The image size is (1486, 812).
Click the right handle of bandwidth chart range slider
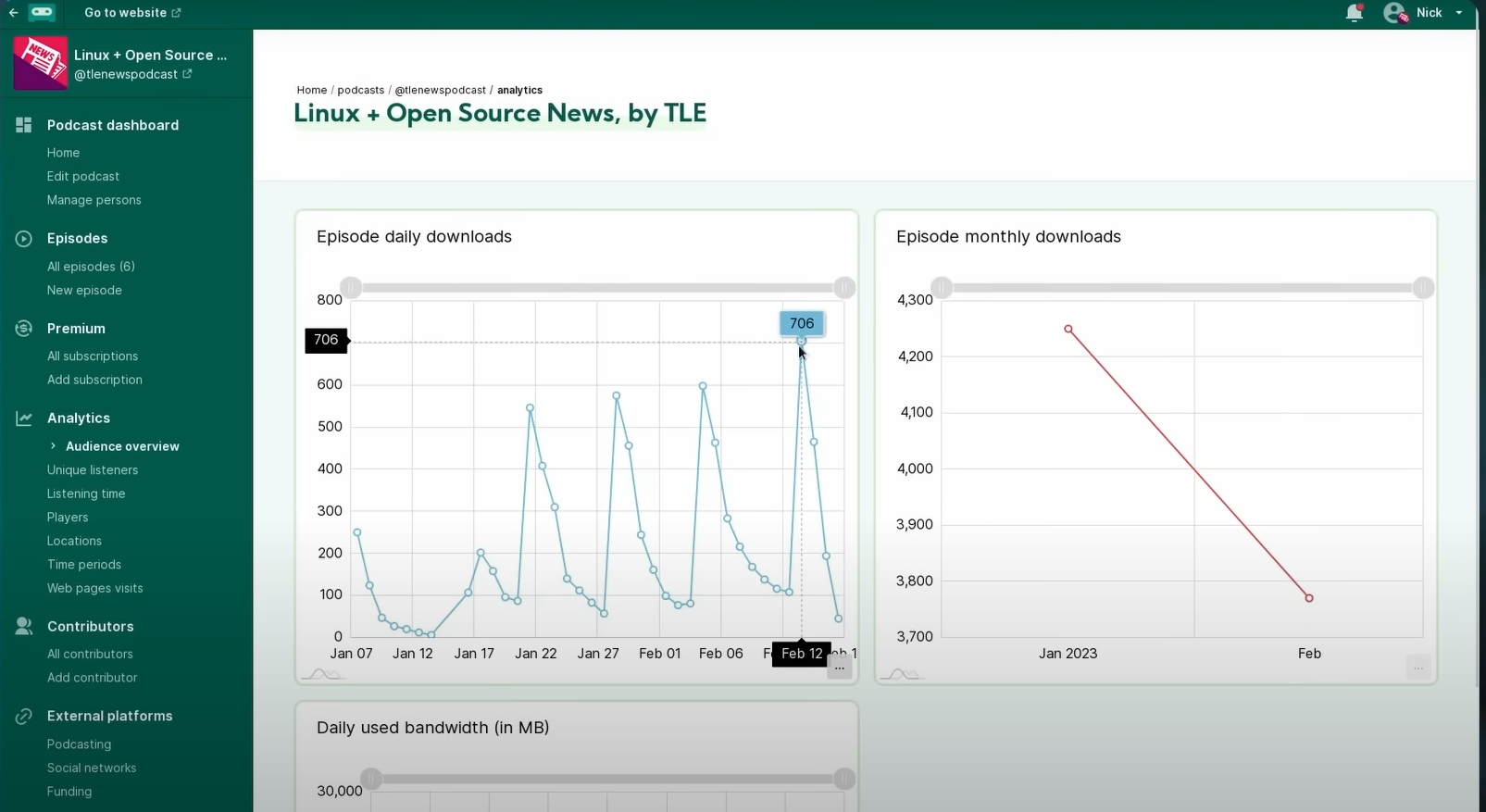click(x=844, y=780)
